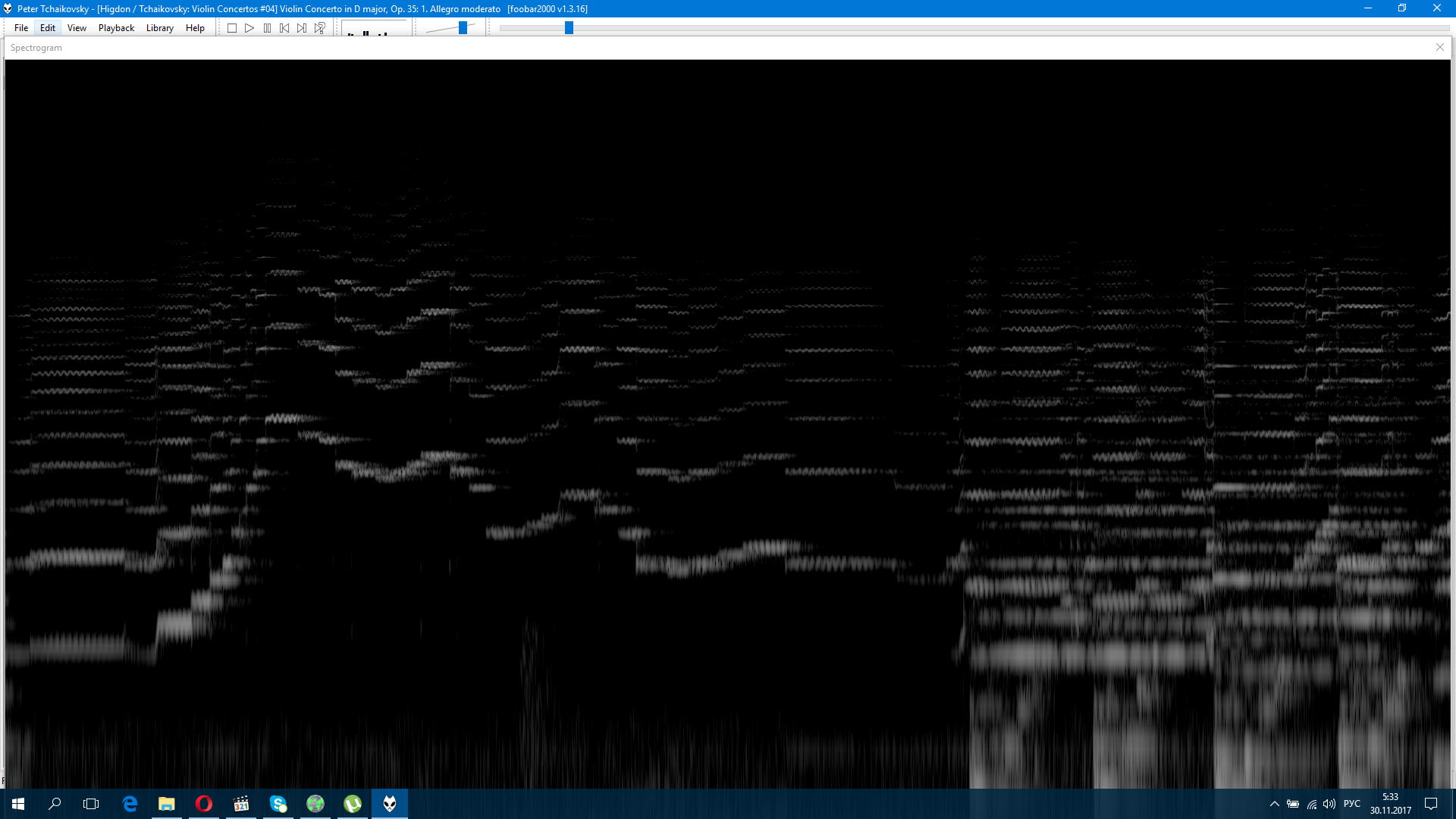
Task: Open File Explorer from the taskbar
Action: click(x=167, y=804)
